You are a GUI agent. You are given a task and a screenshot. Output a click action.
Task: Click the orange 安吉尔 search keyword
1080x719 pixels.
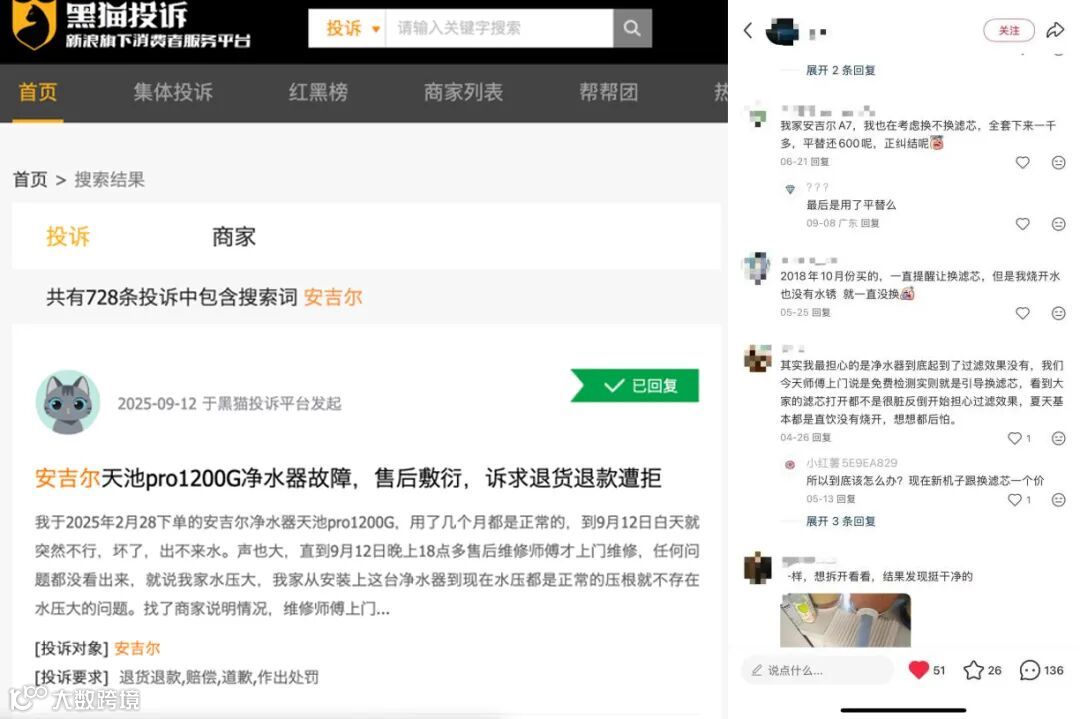333,298
